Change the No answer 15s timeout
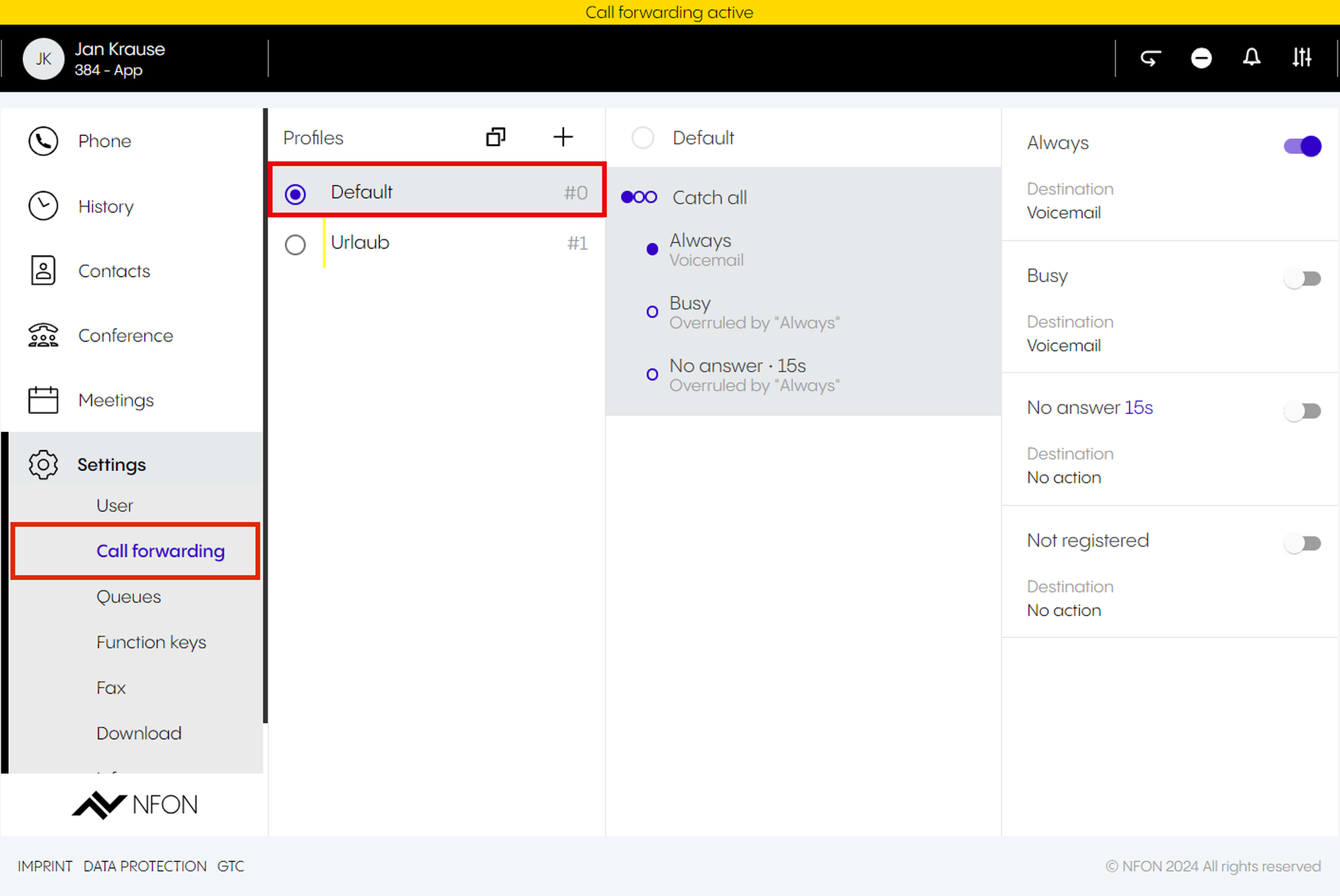This screenshot has width=1340, height=896. [1138, 408]
